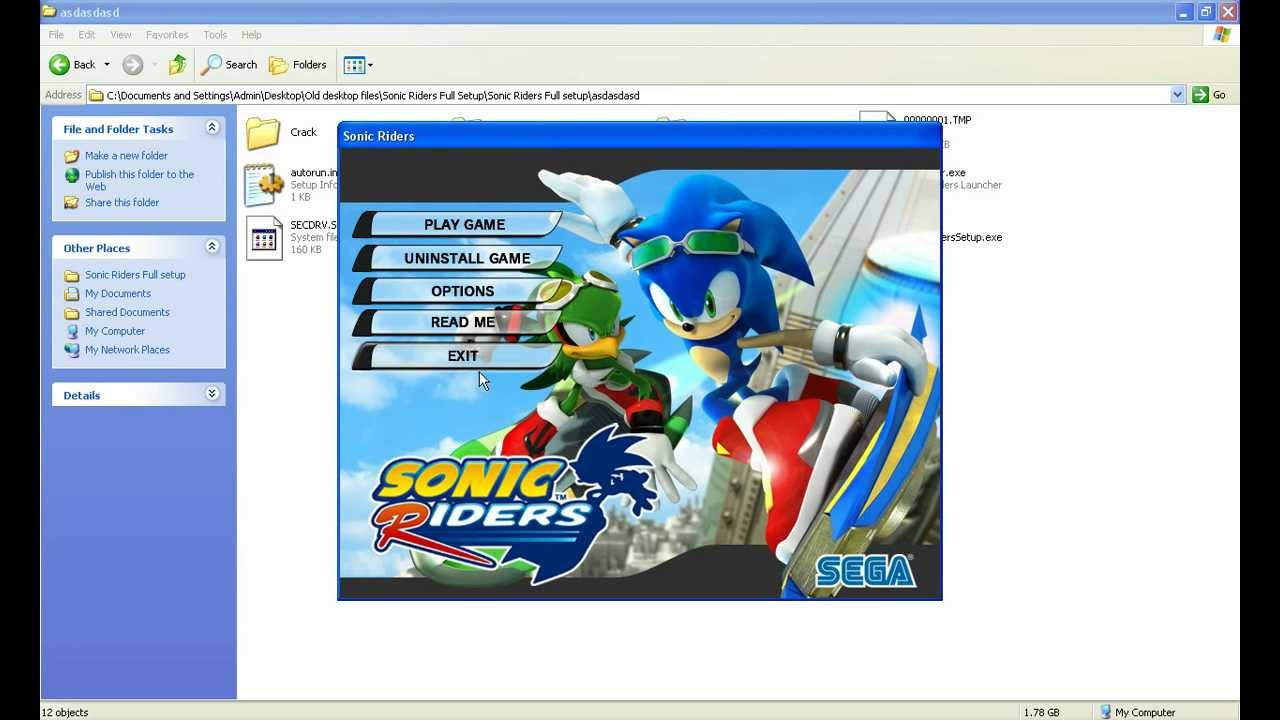Click the My Computer icon in sidebar
The width and height of the screenshot is (1280, 720).
click(x=71, y=331)
